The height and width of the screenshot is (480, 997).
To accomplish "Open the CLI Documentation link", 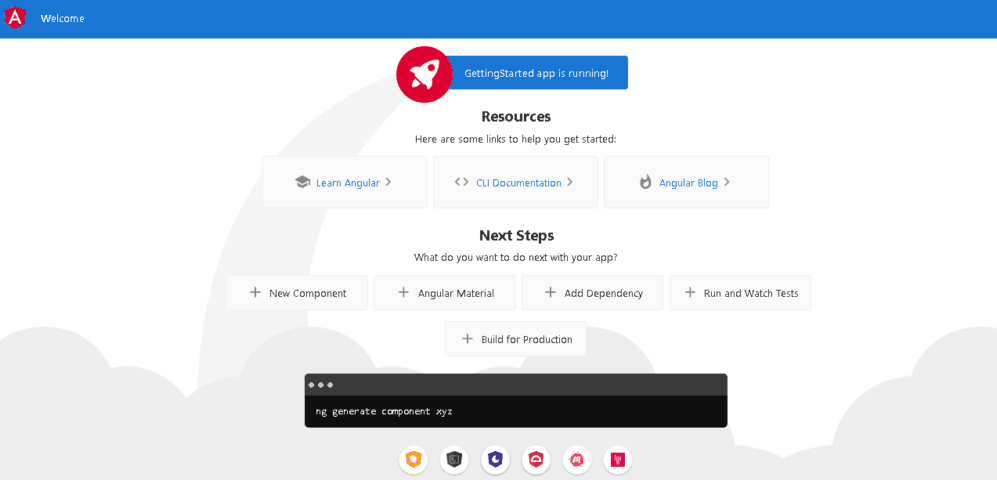I will pos(519,183).
